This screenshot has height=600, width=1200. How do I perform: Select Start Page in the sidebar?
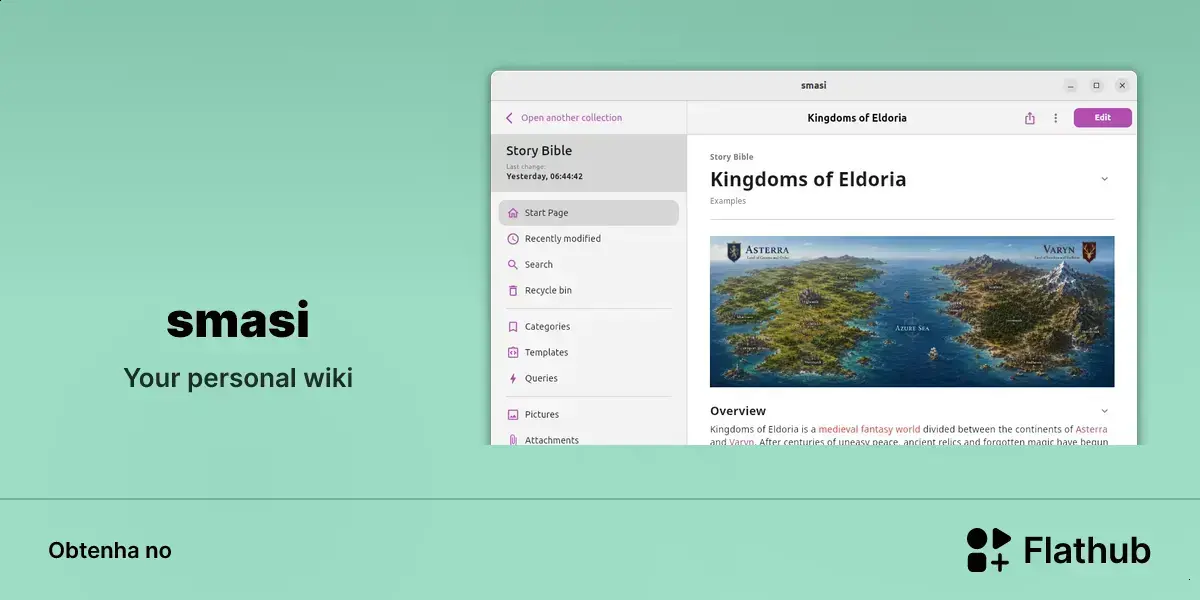[x=589, y=213]
